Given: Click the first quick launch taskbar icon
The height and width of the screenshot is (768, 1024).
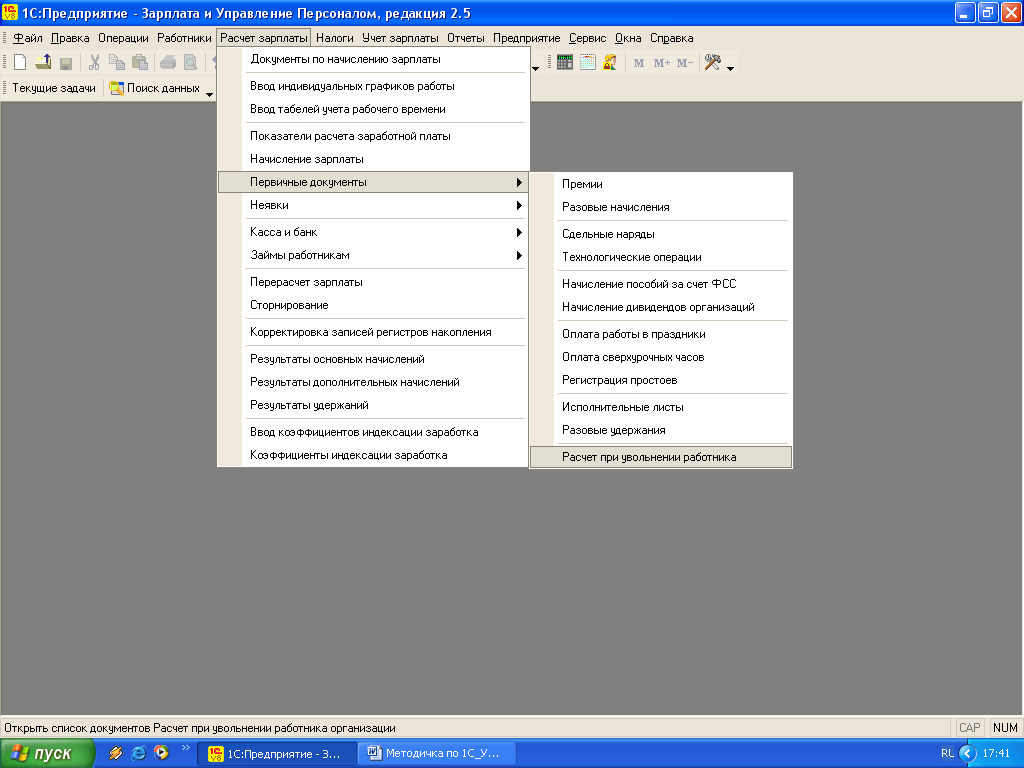Looking at the screenshot, I should pyautogui.click(x=116, y=753).
